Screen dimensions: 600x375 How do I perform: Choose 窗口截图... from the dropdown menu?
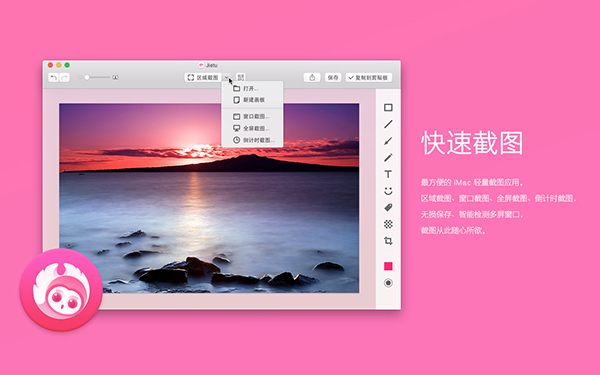tap(252, 116)
